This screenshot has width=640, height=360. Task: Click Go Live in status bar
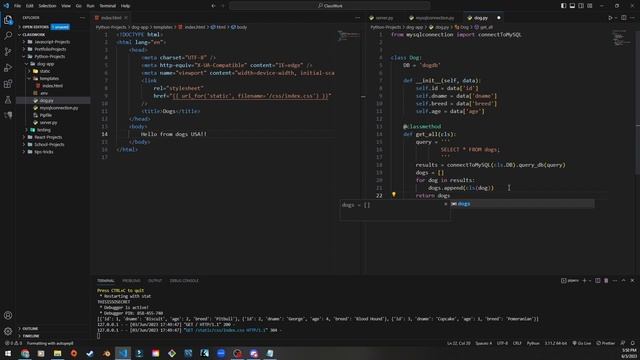coord(582,343)
